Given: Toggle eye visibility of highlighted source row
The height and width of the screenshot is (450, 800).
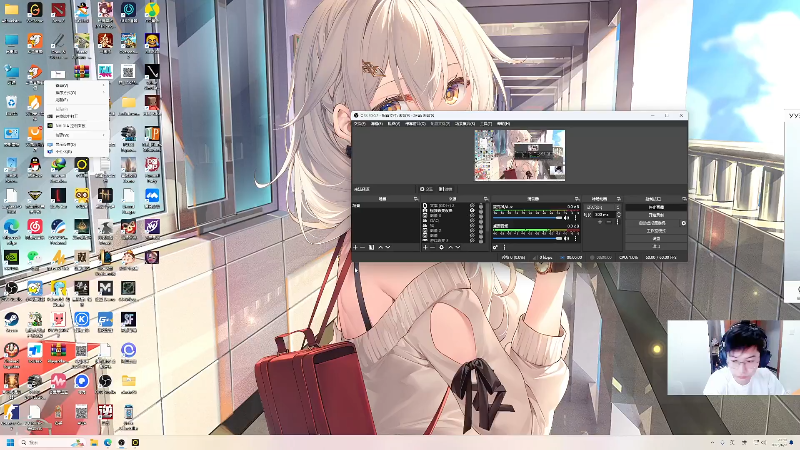Looking at the screenshot, I should [472, 210].
